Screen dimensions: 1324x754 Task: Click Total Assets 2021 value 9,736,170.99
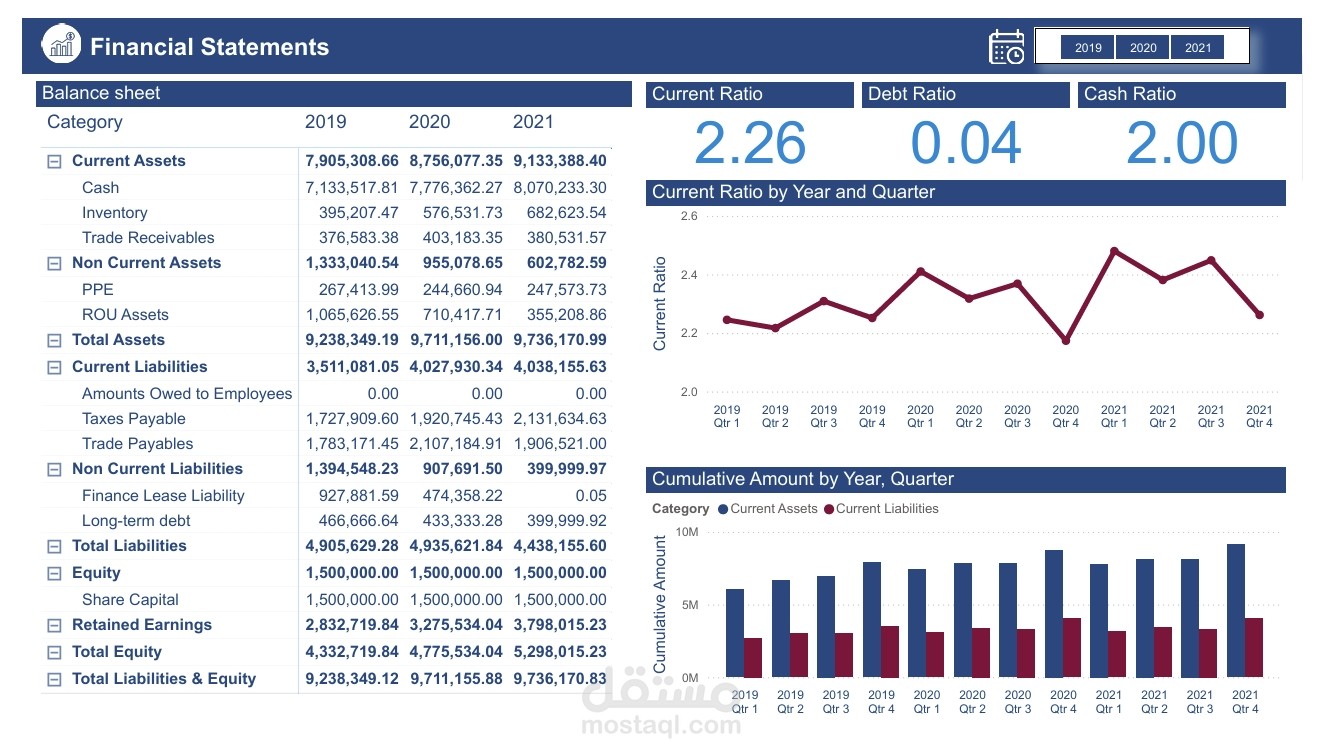[560, 340]
